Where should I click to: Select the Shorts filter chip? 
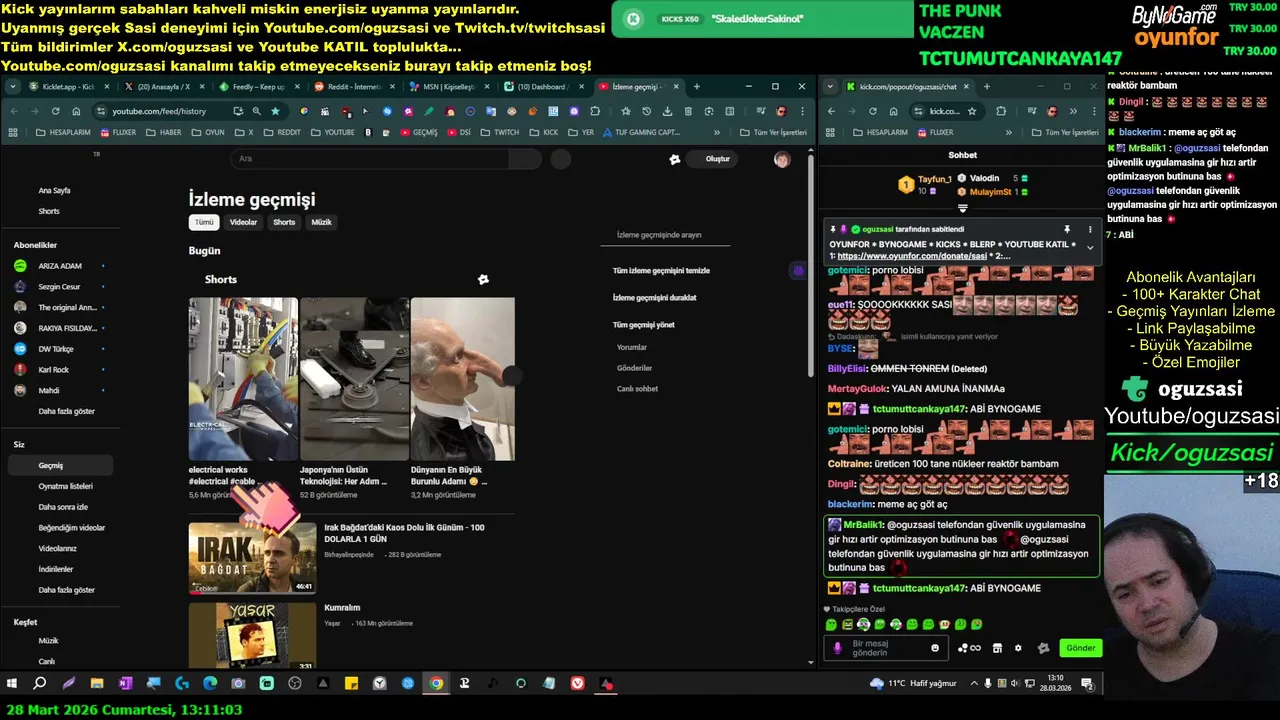[x=284, y=222]
